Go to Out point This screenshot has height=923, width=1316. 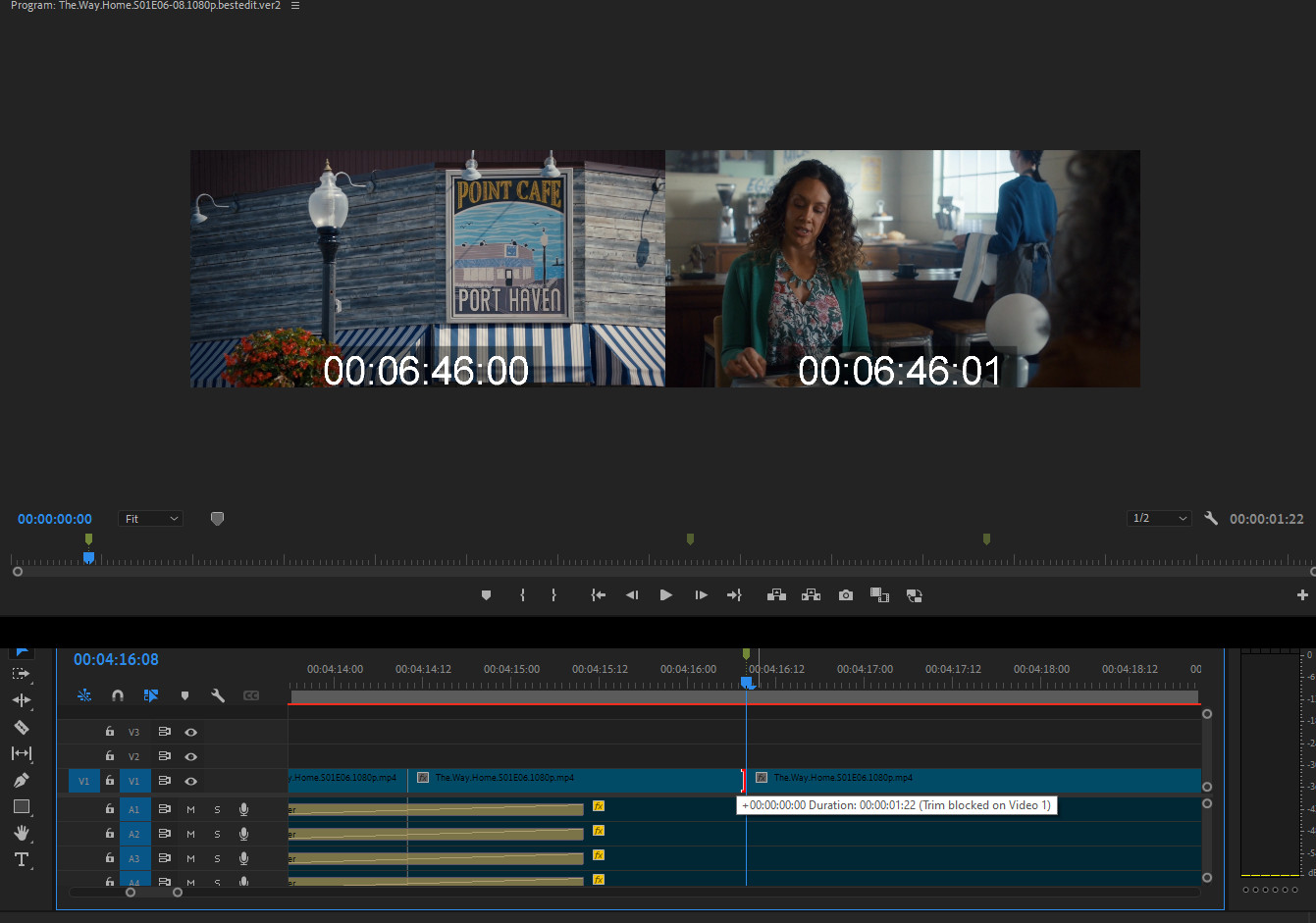(734, 595)
